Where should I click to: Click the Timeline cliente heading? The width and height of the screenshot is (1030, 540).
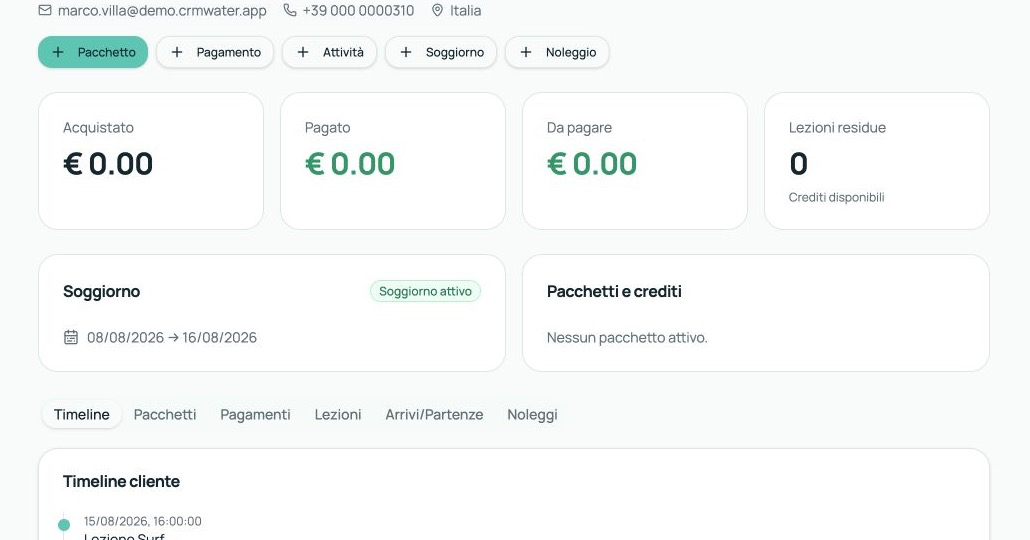[122, 481]
